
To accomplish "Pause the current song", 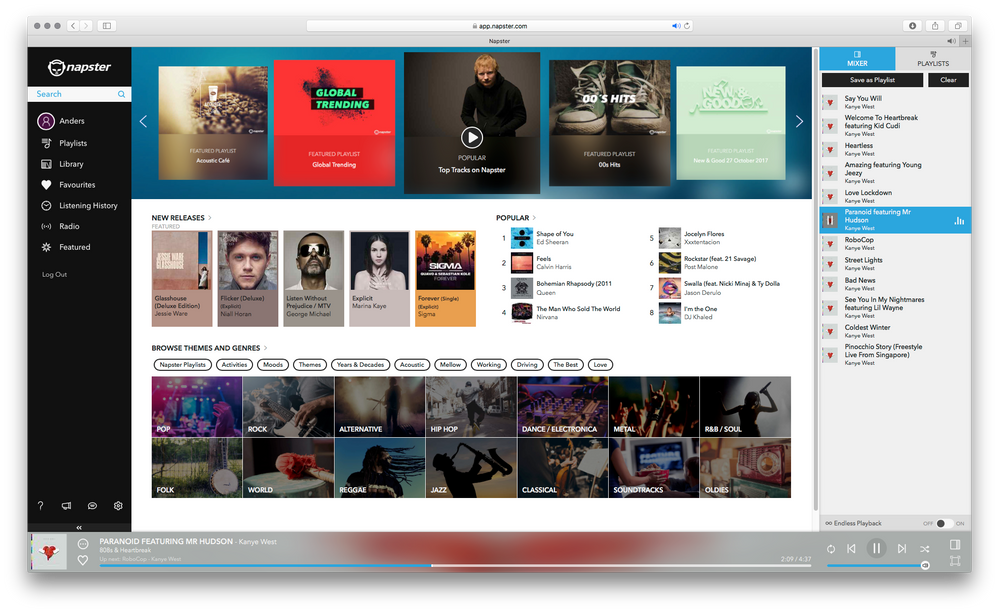I will click(x=876, y=548).
